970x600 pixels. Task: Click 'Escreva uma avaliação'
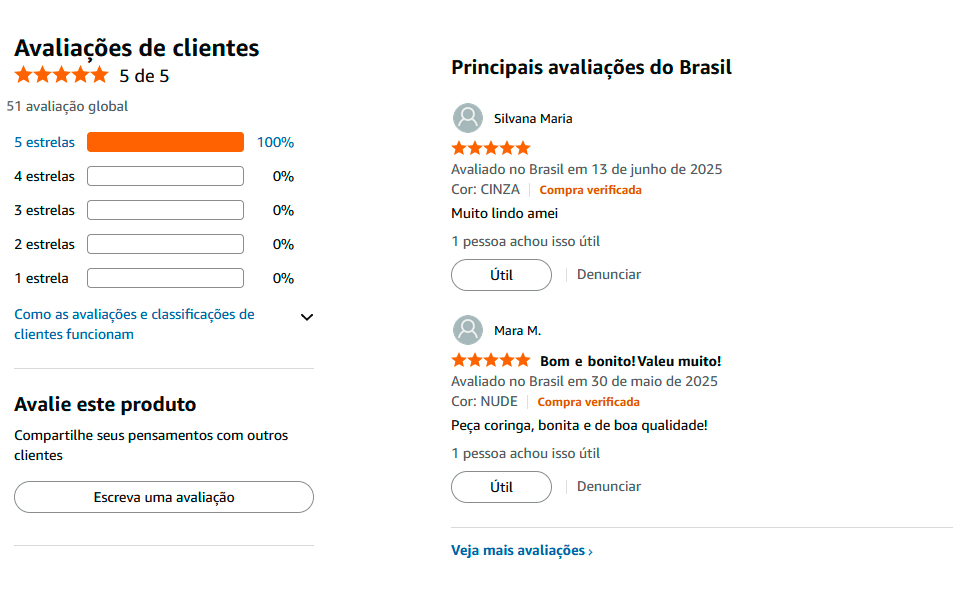163,497
